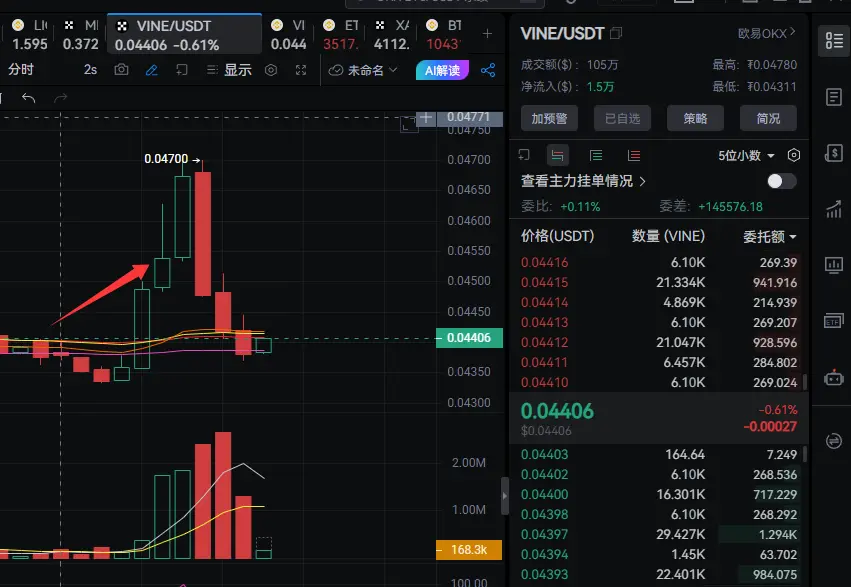Switch to the MI tab priced 0.372
Screen dimensions: 851x587
(81, 34)
